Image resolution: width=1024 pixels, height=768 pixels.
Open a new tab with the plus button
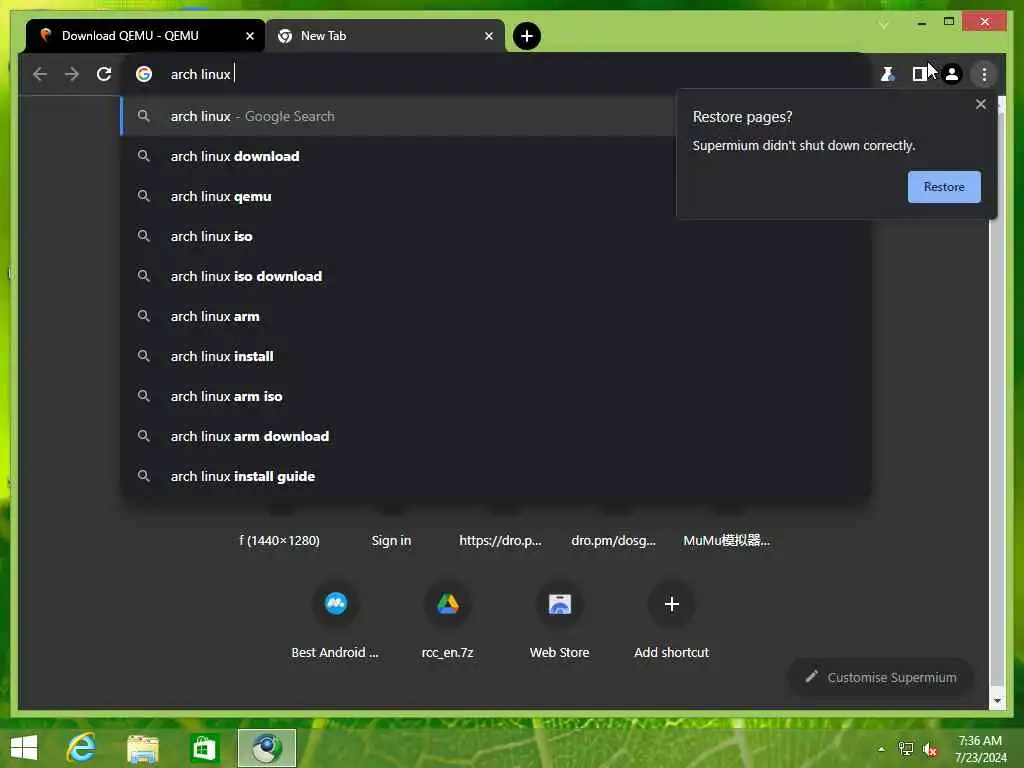coord(526,36)
